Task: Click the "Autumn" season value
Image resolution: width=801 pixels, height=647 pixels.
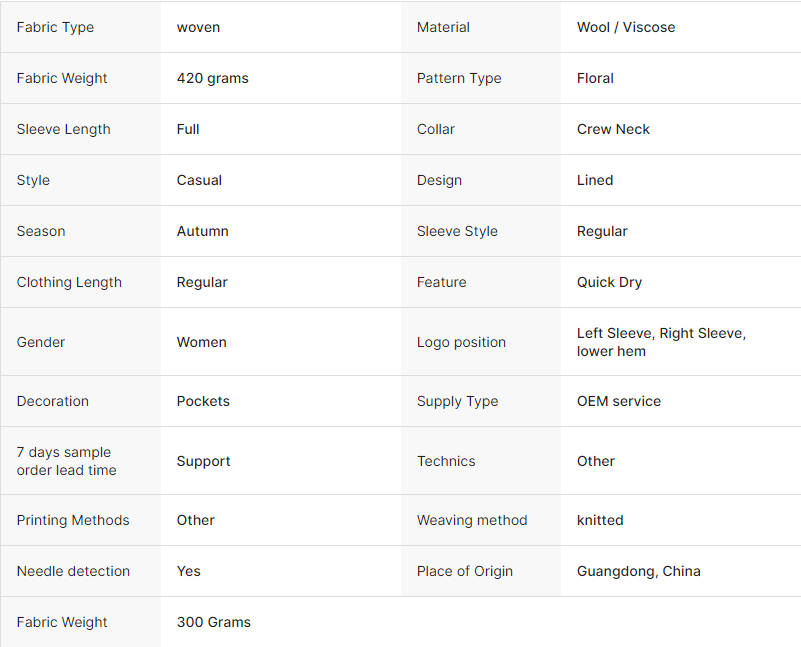Action: (202, 231)
